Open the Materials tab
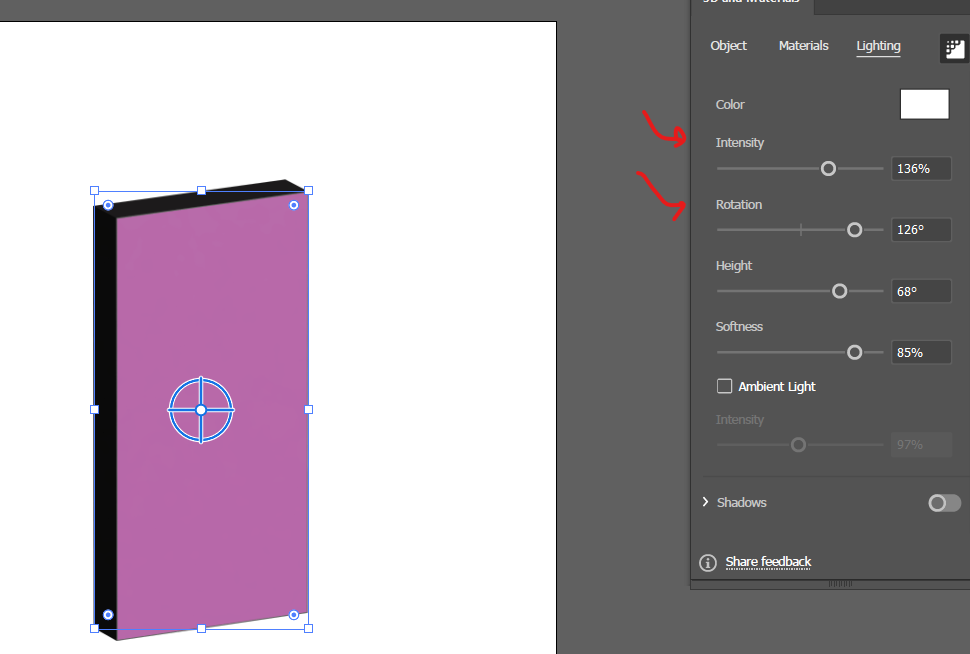Viewport: 970px width, 654px height. point(803,46)
